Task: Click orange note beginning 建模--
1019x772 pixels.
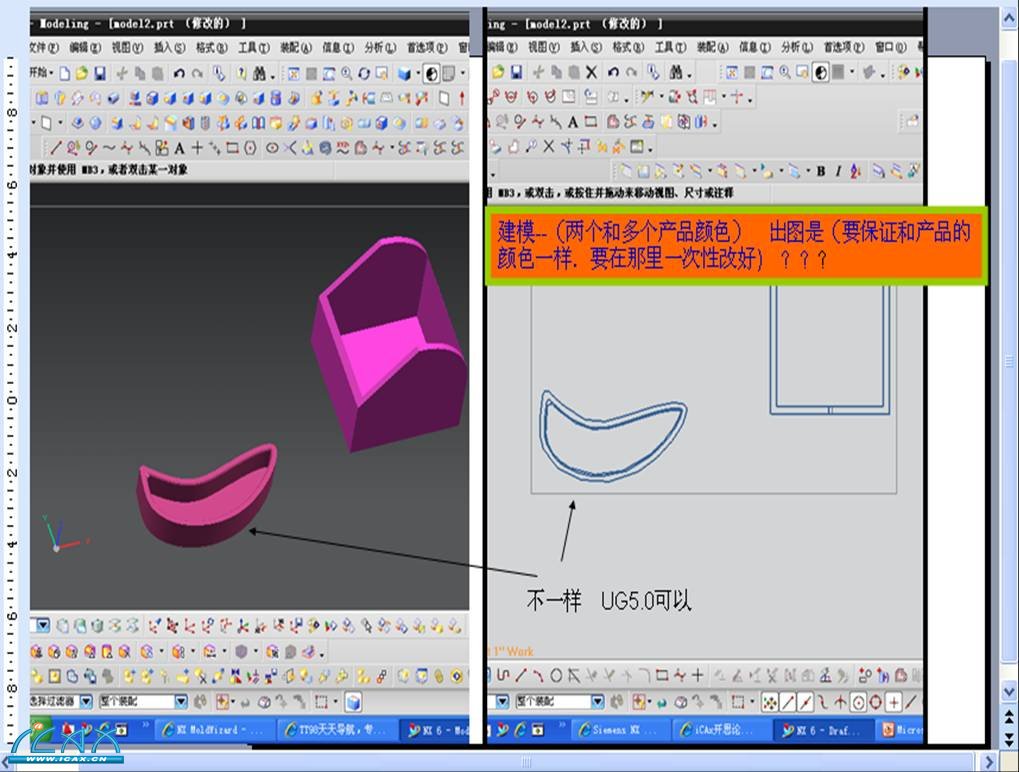Action: coord(736,246)
